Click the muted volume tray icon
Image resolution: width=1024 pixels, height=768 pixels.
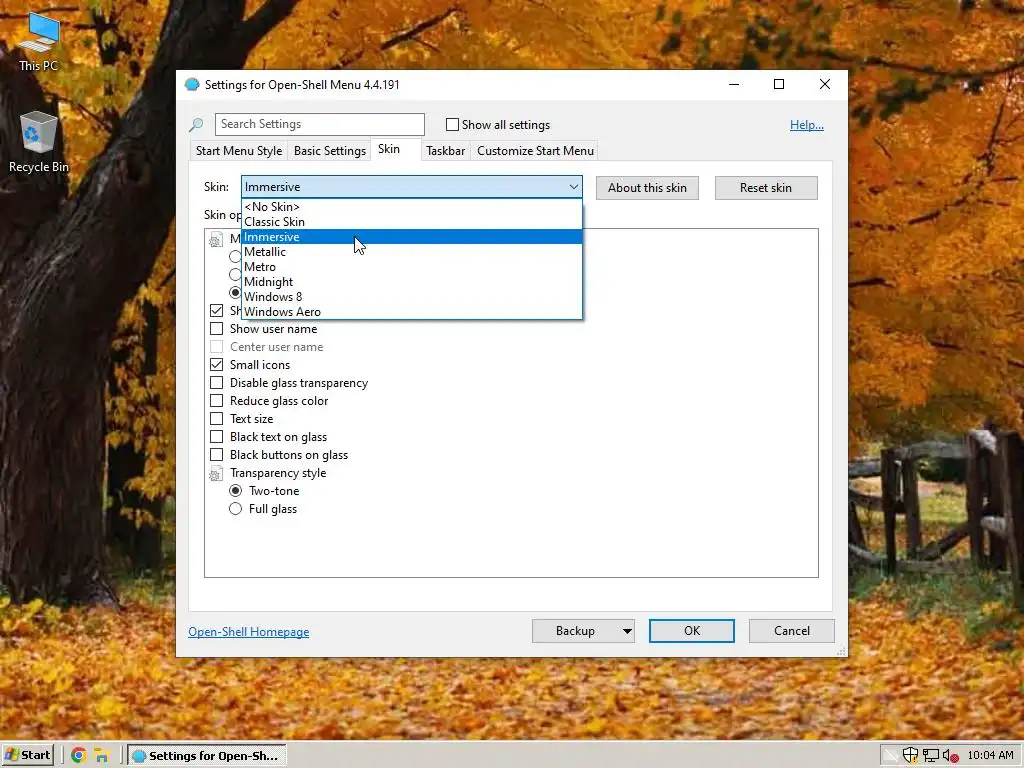pyautogui.click(x=950, y=755)
